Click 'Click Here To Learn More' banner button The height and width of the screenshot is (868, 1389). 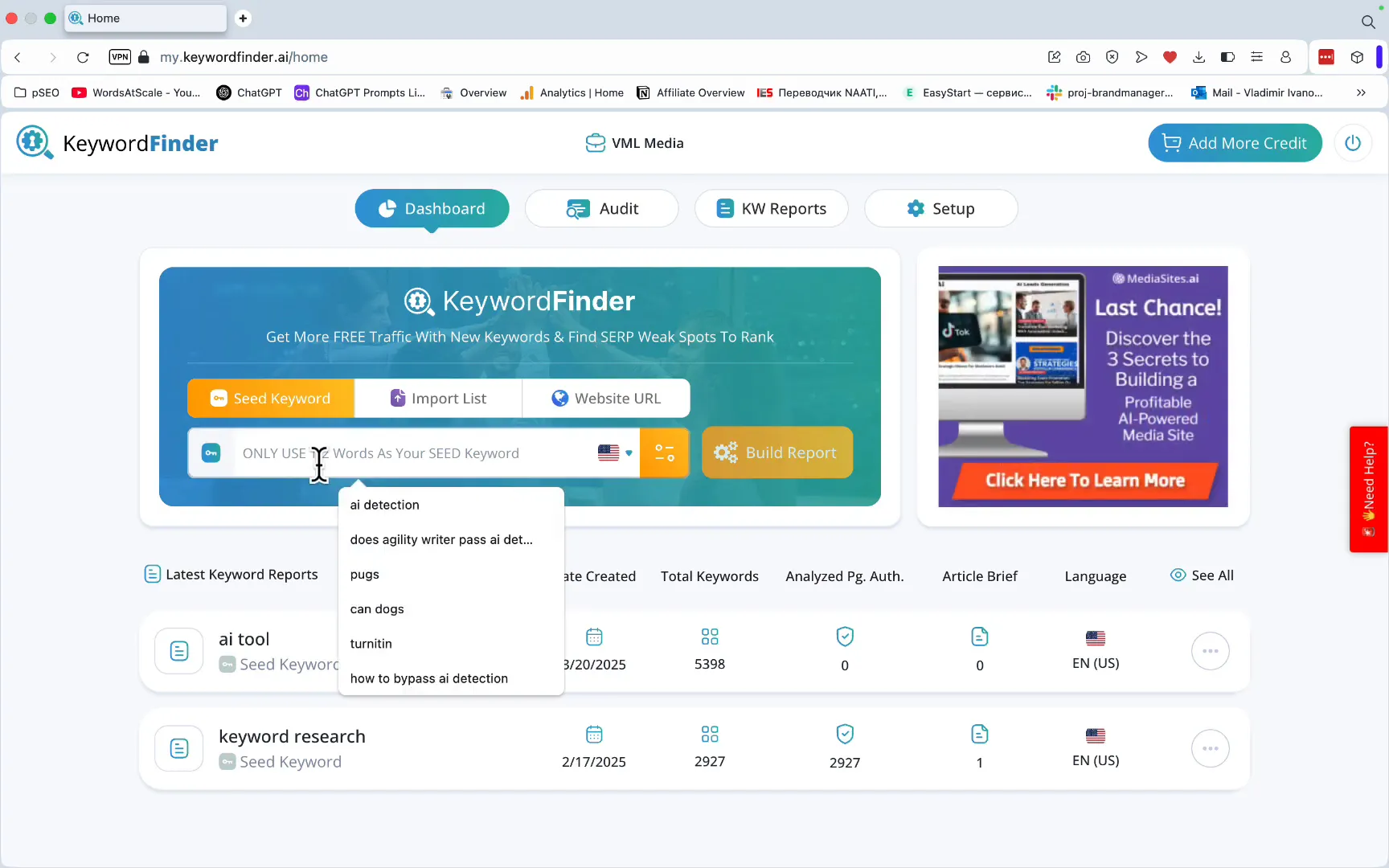pyautogui.click(x=1085, y=481)
